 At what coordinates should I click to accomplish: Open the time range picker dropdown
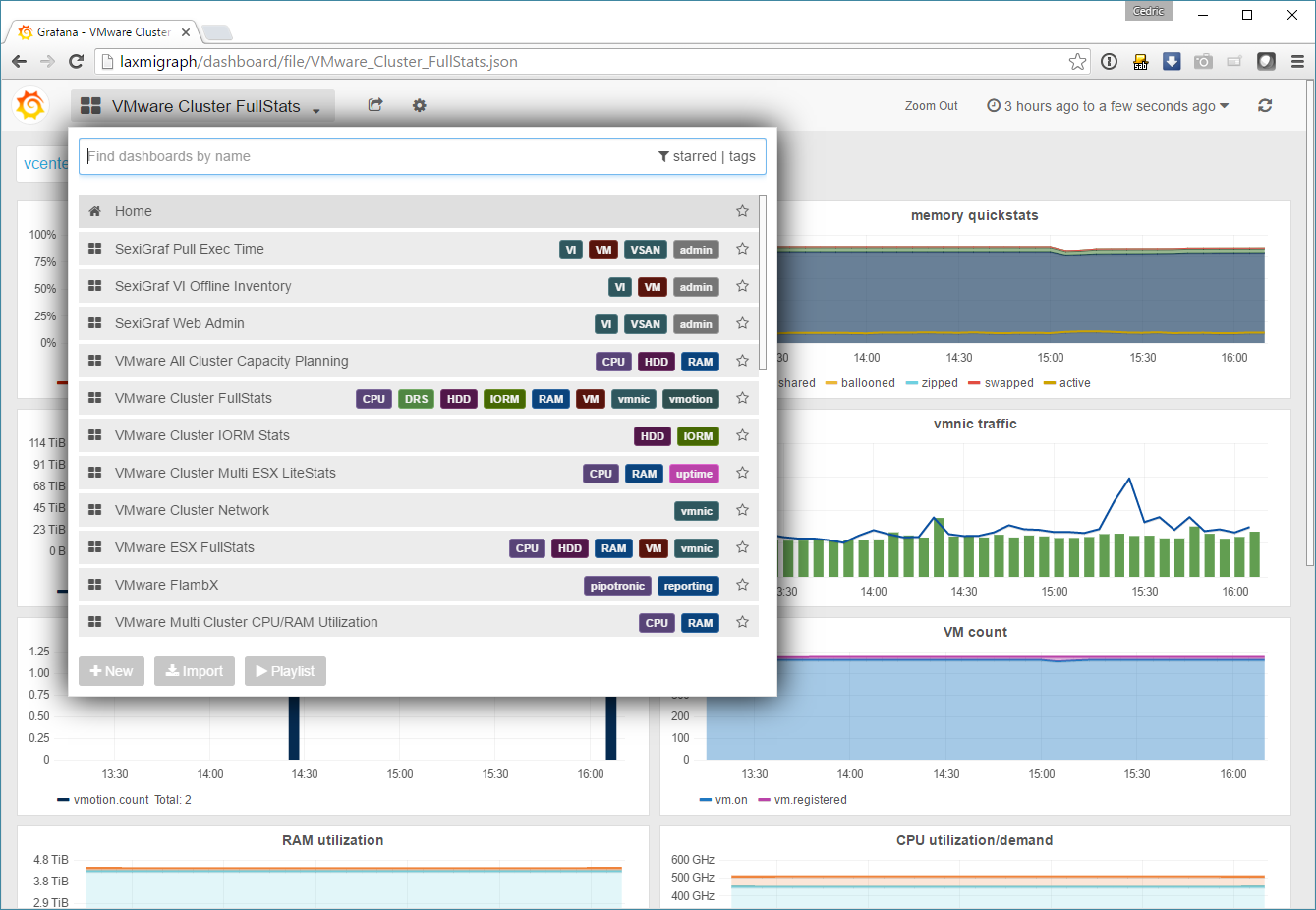click(x=1108, y=106)
